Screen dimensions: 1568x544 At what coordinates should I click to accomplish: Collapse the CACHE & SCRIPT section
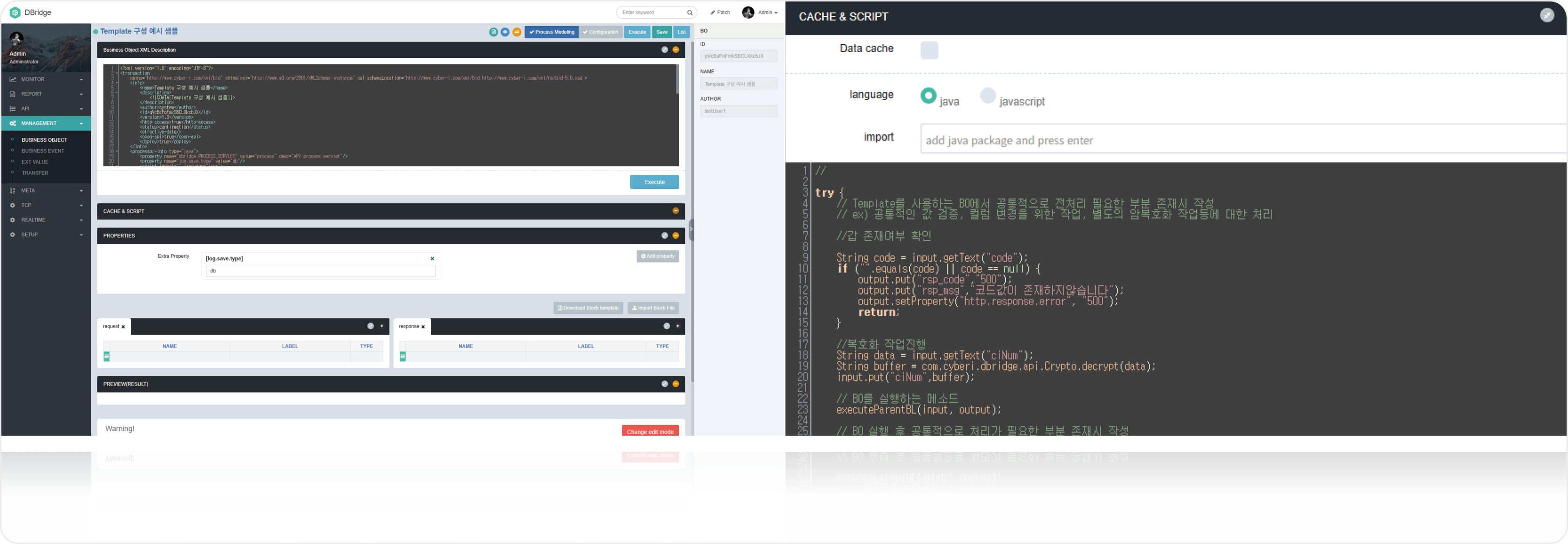(x=675, y=211)
